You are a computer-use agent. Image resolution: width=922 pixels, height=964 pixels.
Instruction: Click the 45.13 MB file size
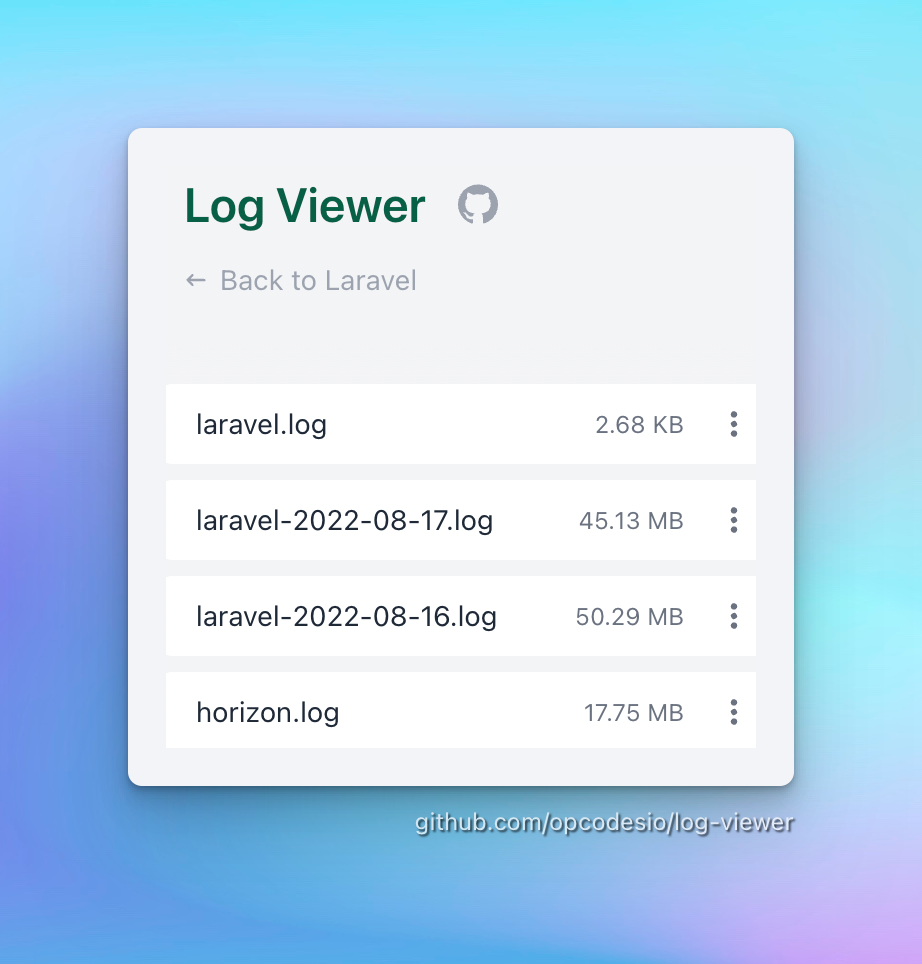pyautogui.click(x=631, y=521)
